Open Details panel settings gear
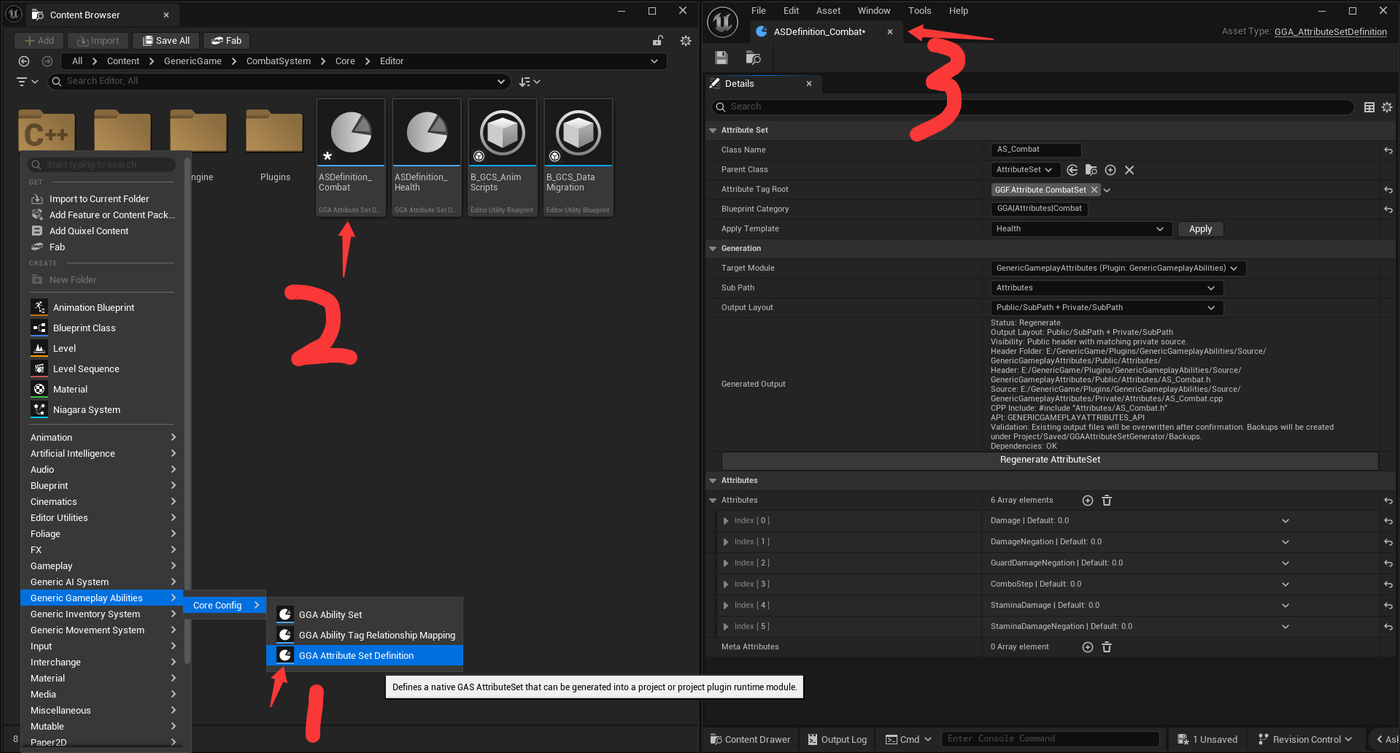The image size is (1400, 753). coord(1387,107)
